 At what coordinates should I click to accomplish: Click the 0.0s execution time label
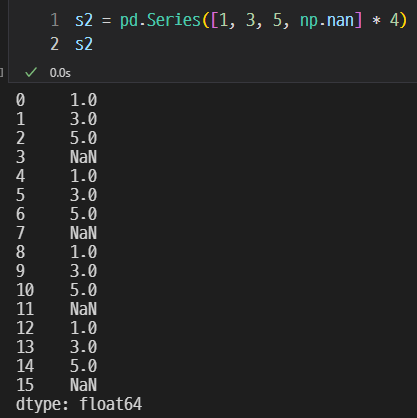point(60,73)
